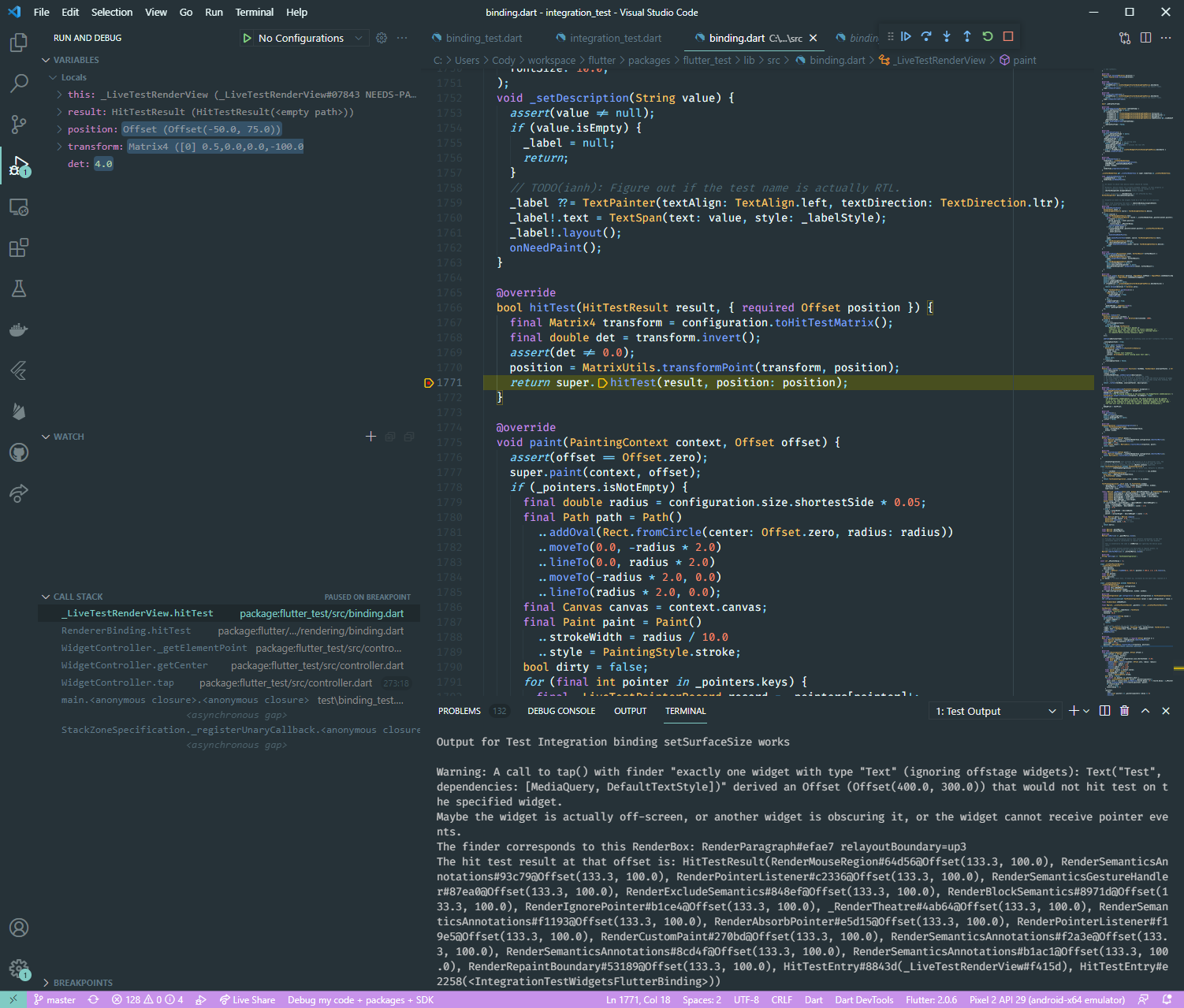Open the Remote Explorer view
1184x1008 pixels.
coord(19,207)
